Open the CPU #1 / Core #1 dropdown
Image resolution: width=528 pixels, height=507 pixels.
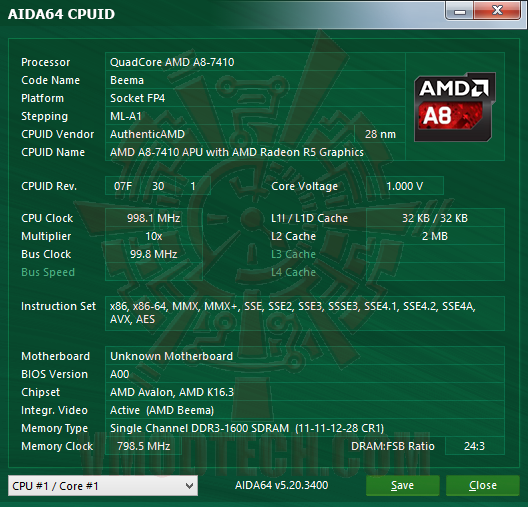(x=103, y=485)
